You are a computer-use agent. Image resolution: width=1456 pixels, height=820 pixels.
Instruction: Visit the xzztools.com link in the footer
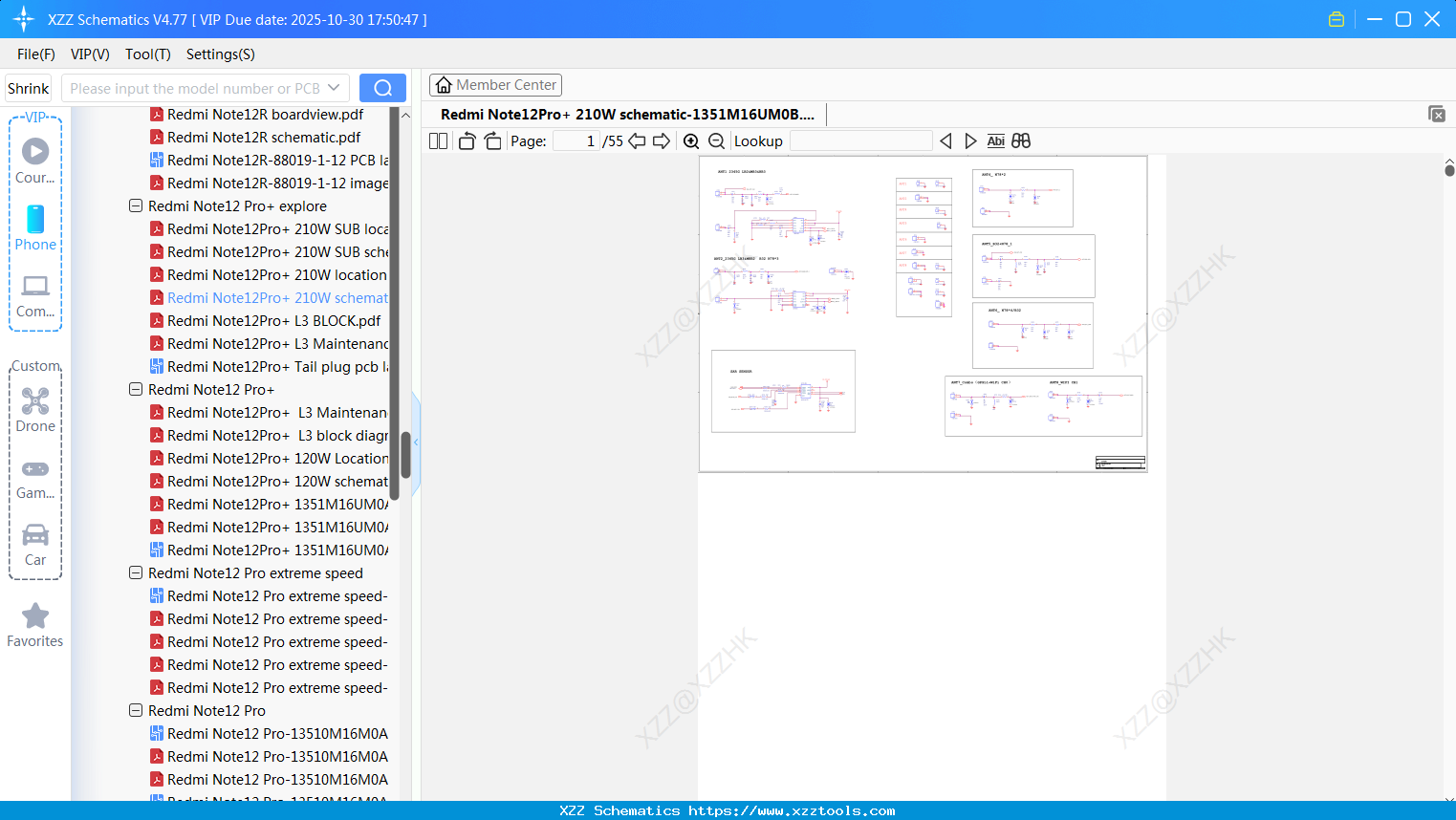(x=792, y=810)
